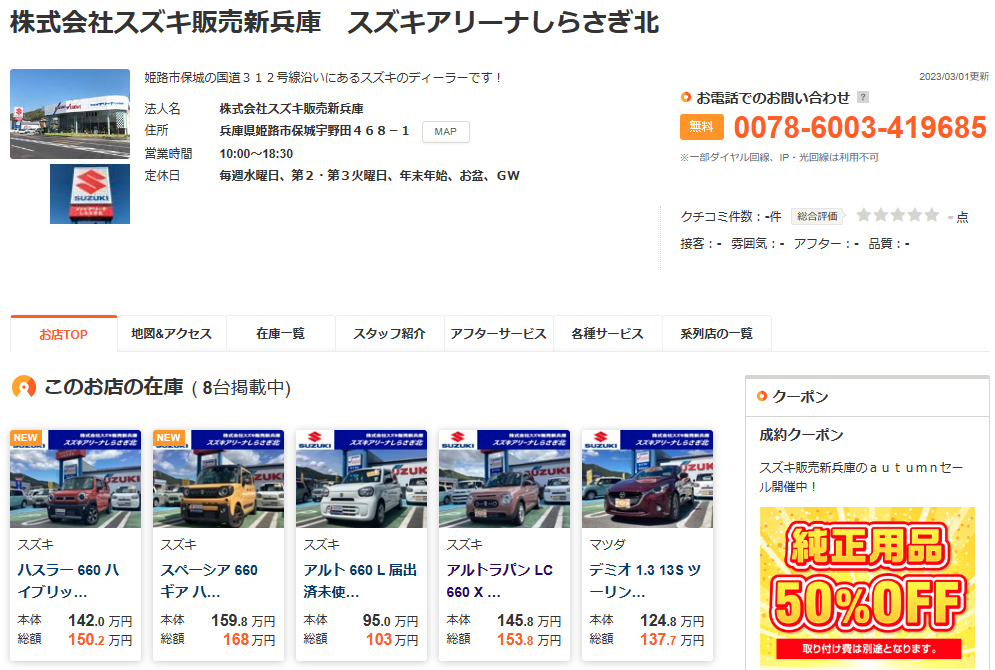Open the デミオ 1.3 13S listing link
Viewport: 995px width, 670px height.
645,581
